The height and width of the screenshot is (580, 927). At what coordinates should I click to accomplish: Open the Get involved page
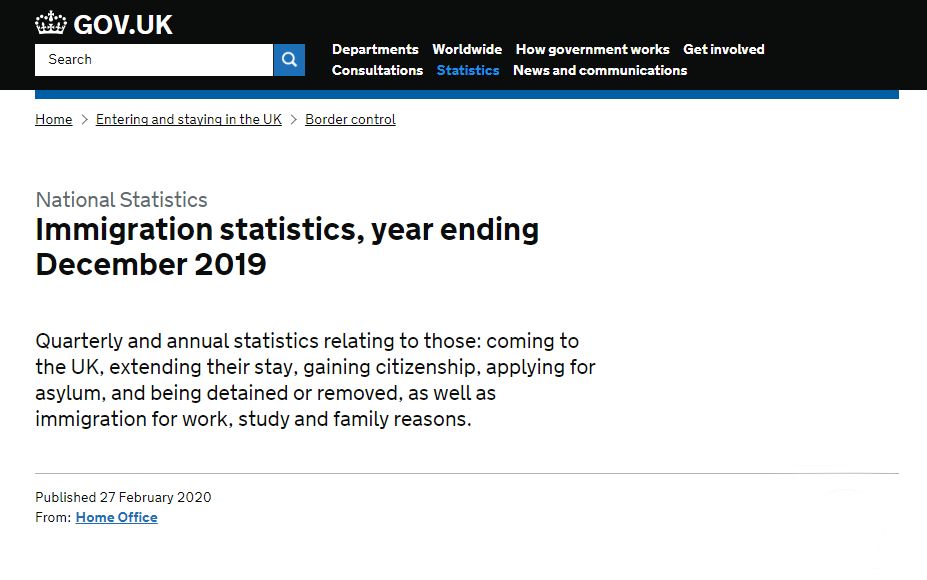click(724, 50)
